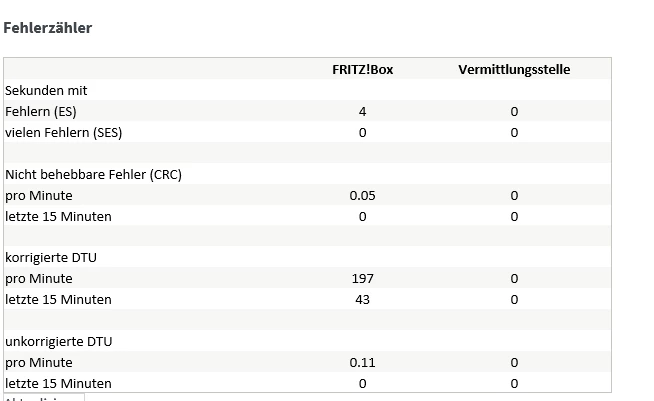Click Vermittlungsstelle ES value 0
Image resolution: width=654 pixels, height=401 pixels.
click(514, 112)
